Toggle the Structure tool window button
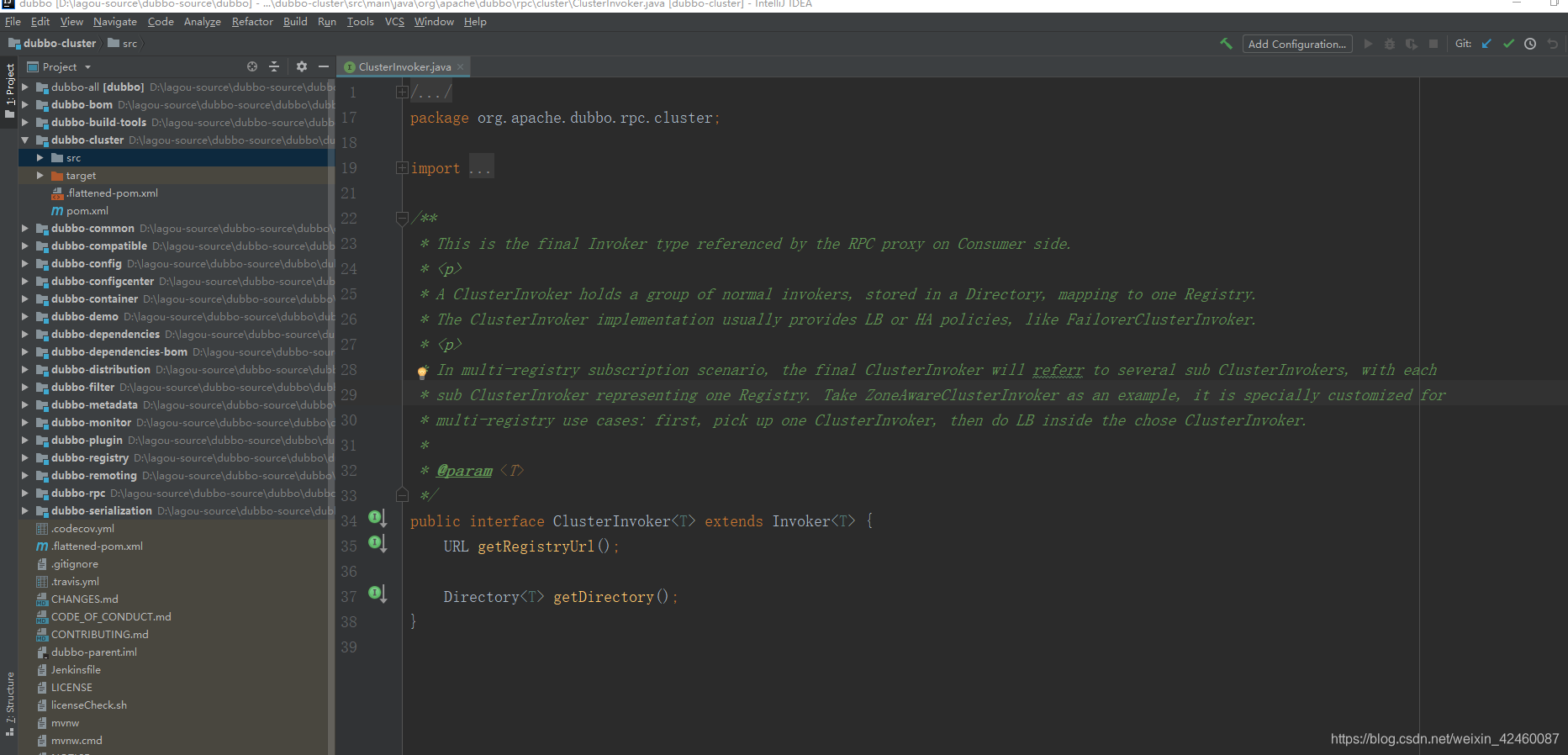 pyautogui.click(x=9, y=704)
